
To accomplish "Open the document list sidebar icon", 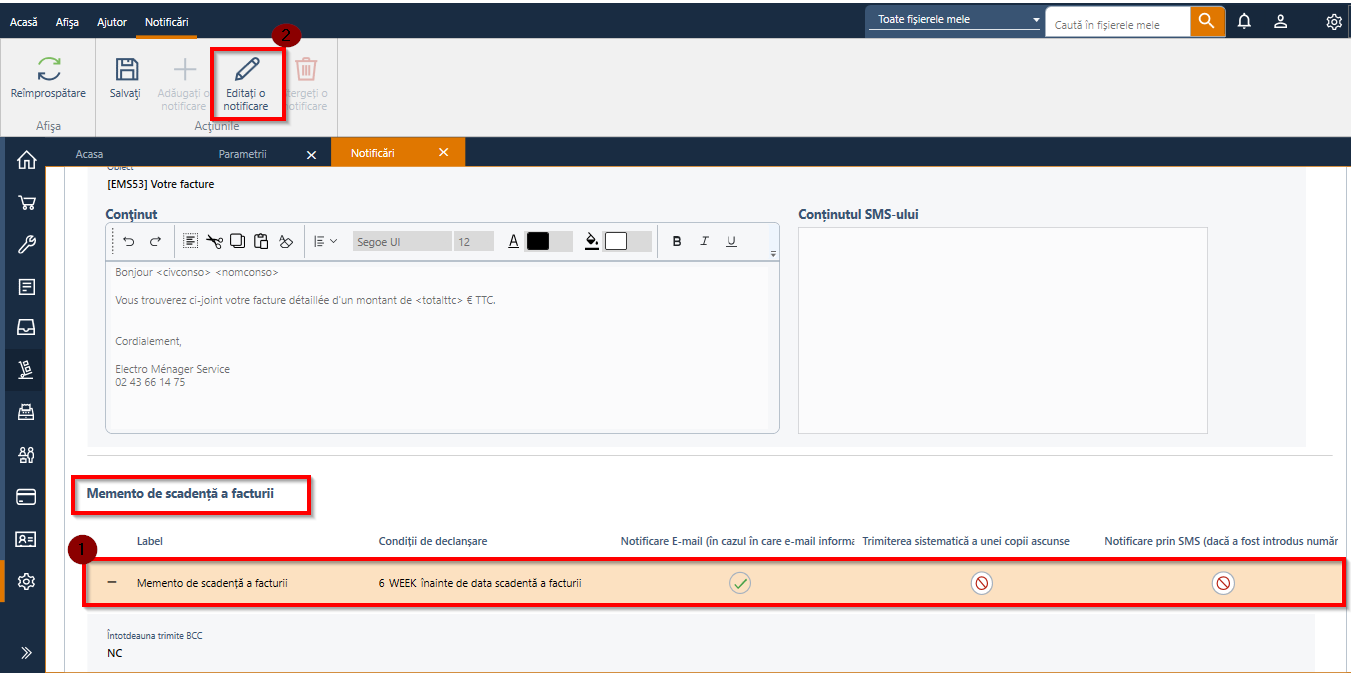I will coord(27,287).
